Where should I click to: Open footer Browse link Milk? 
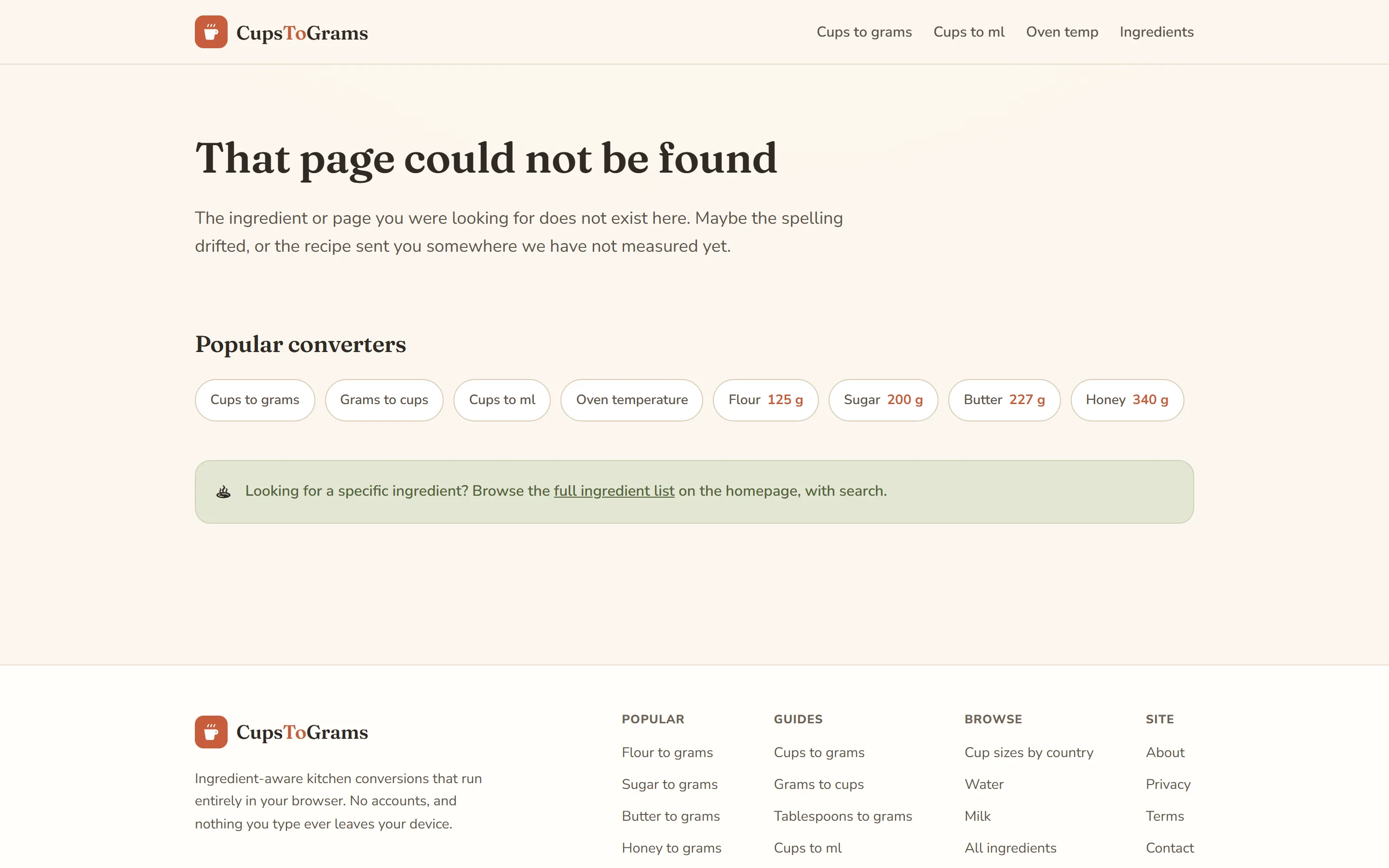point(978,816)
